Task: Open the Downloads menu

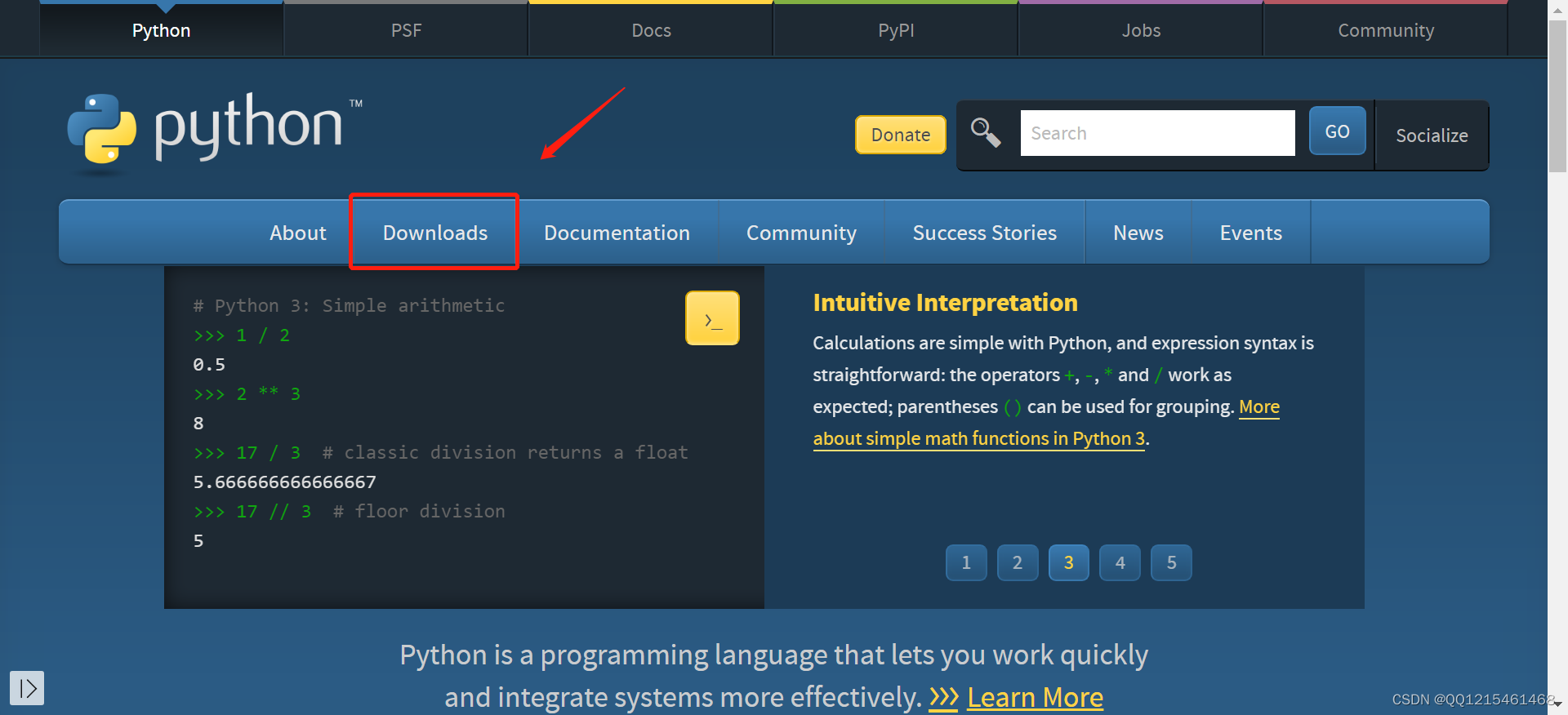Action: (x=435, y=233)
